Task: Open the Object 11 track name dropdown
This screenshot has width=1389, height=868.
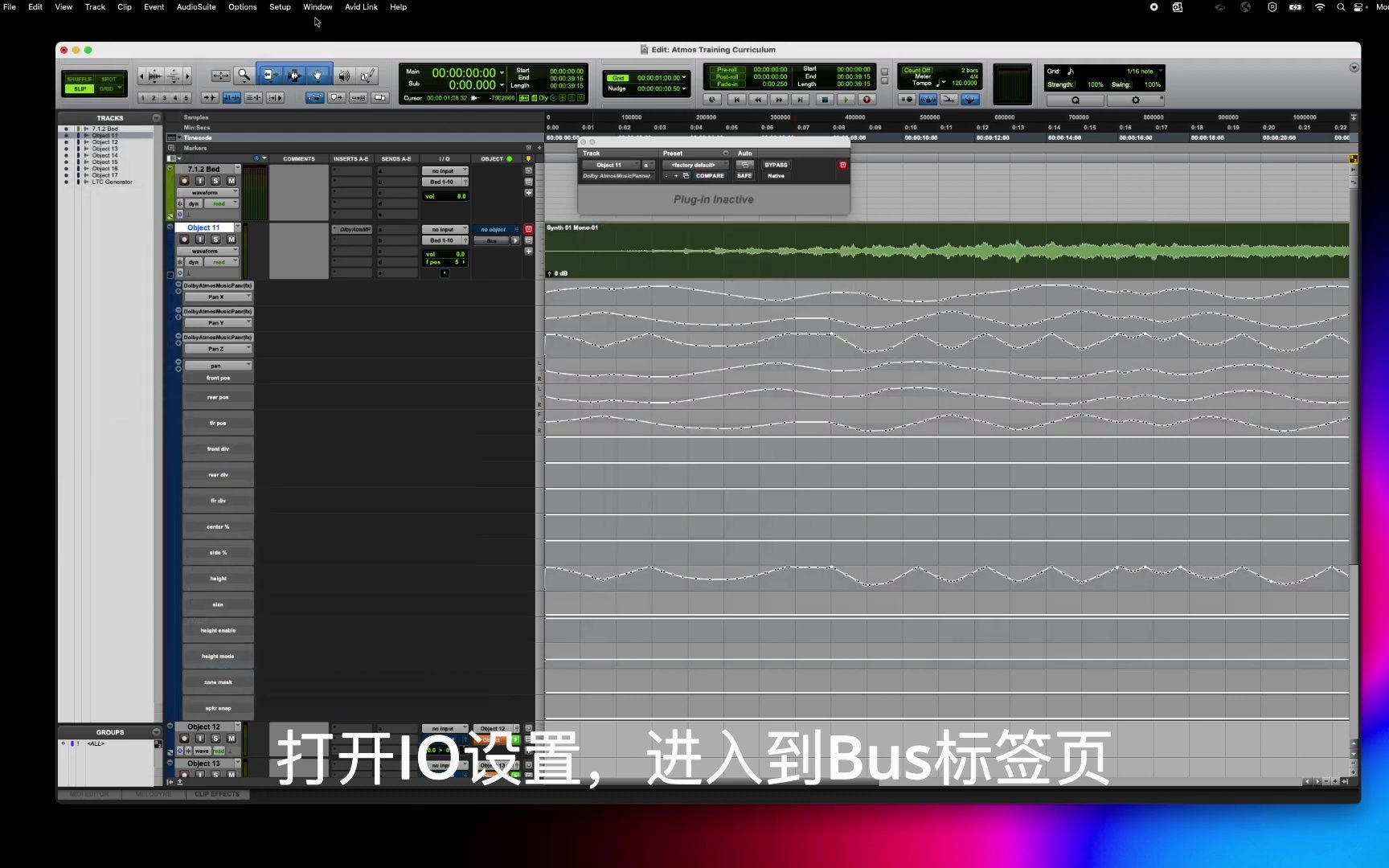Action: click(237, 227)
